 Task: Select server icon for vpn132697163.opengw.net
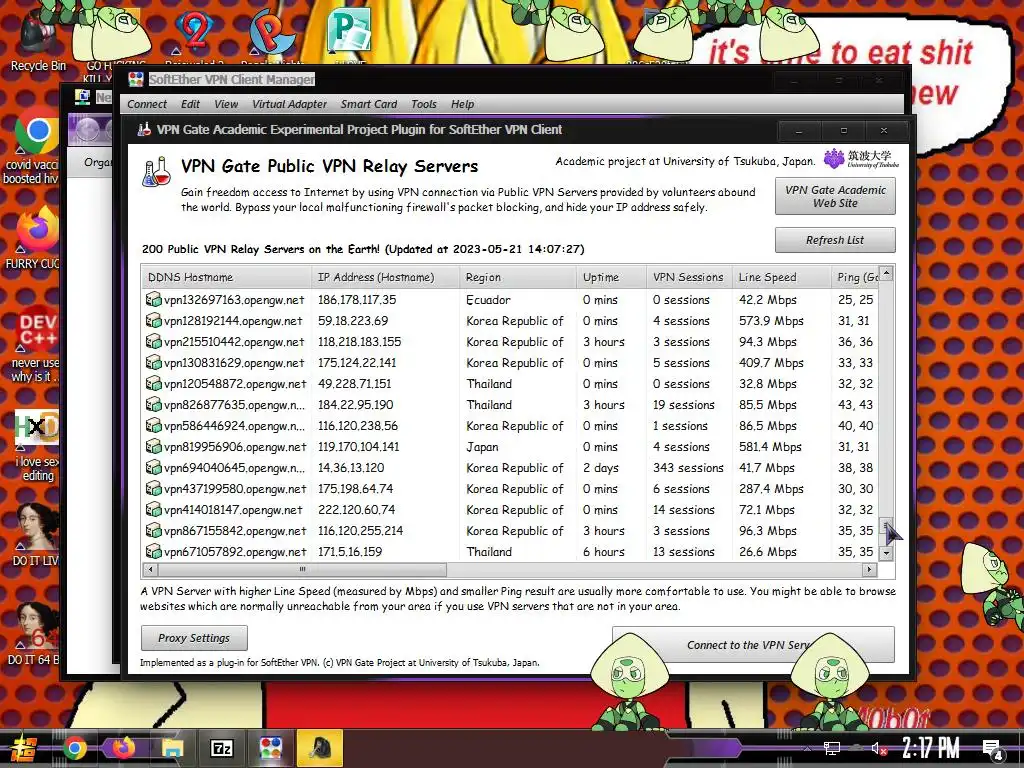click(153, 300)
